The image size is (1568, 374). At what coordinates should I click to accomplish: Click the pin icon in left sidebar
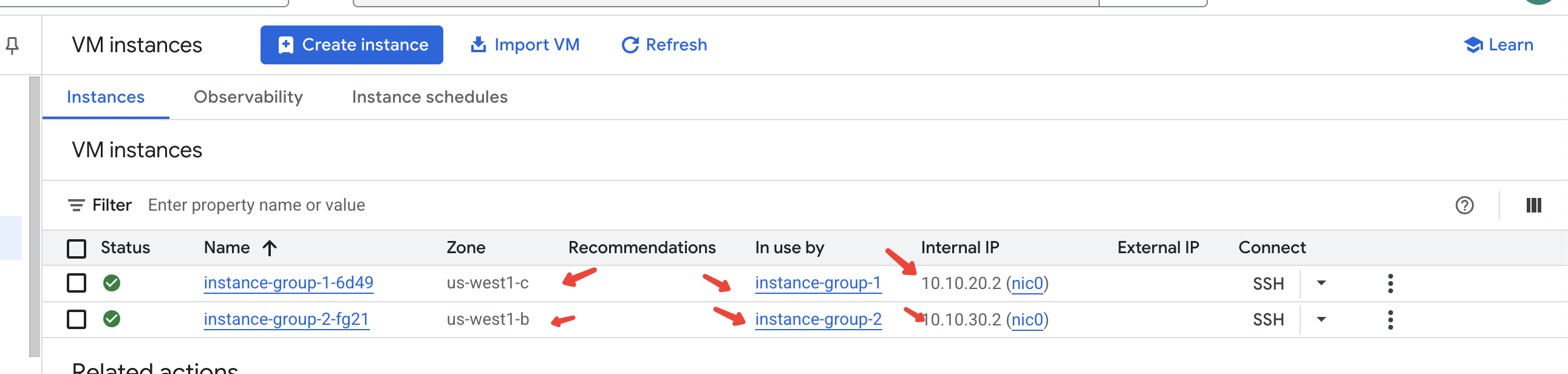click(x=12, y=45)
